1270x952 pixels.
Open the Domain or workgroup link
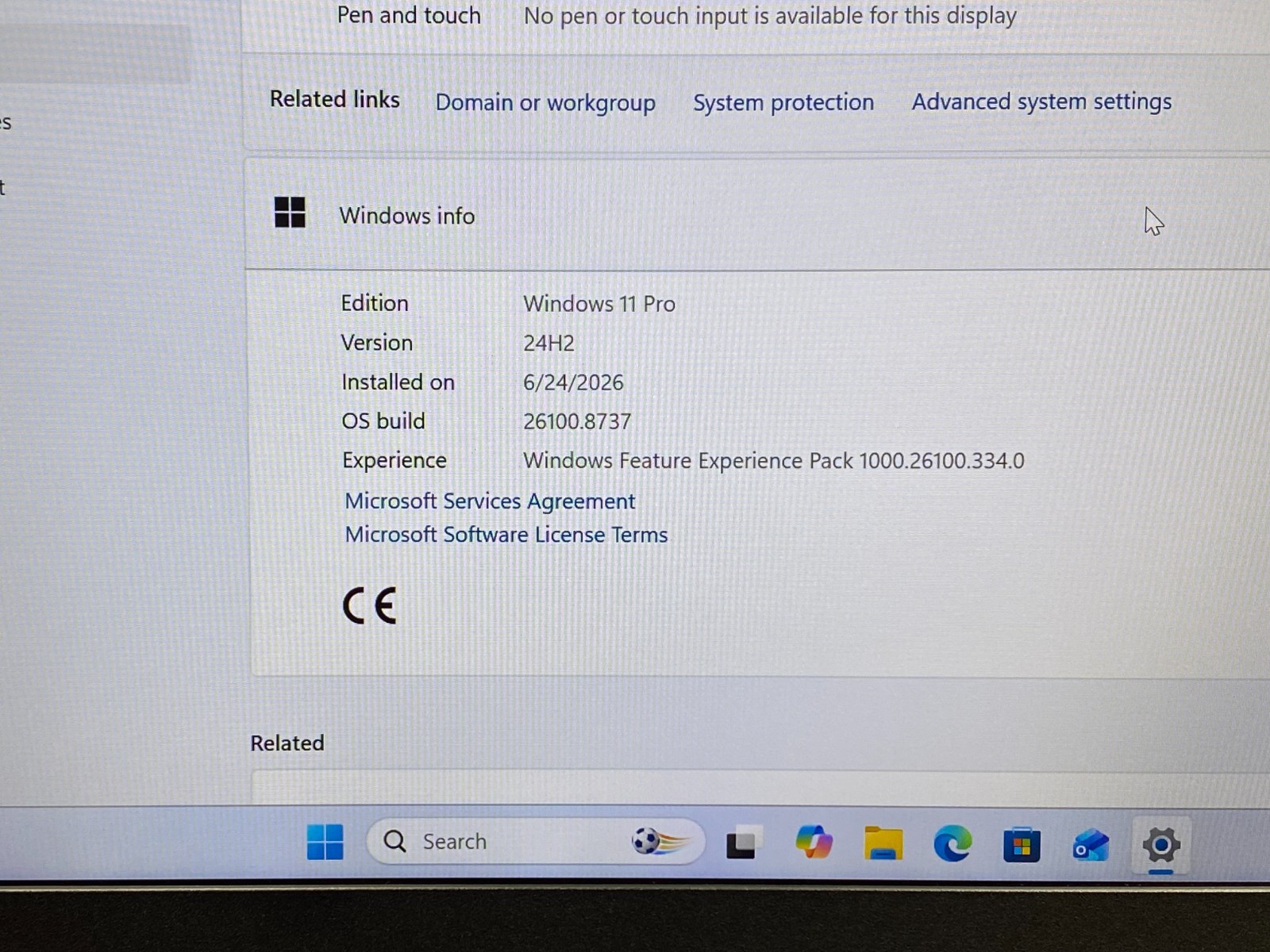545,103
